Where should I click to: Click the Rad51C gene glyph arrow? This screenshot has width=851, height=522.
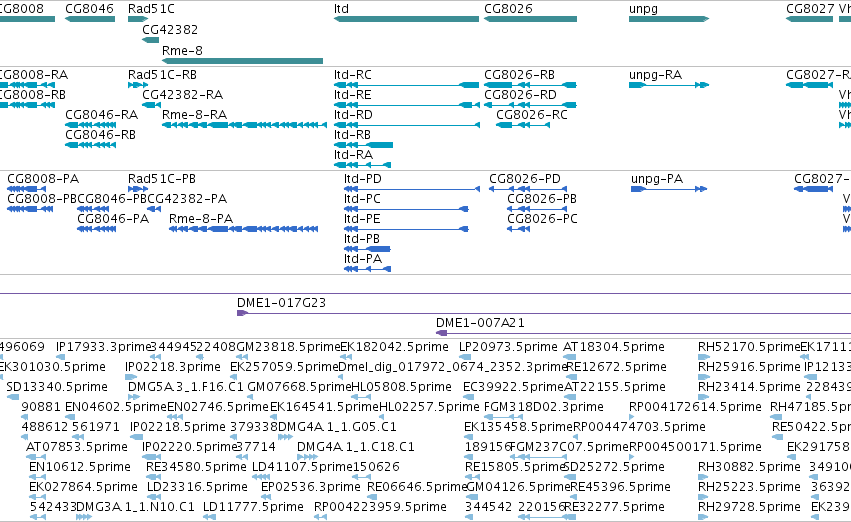pos(138,19)
